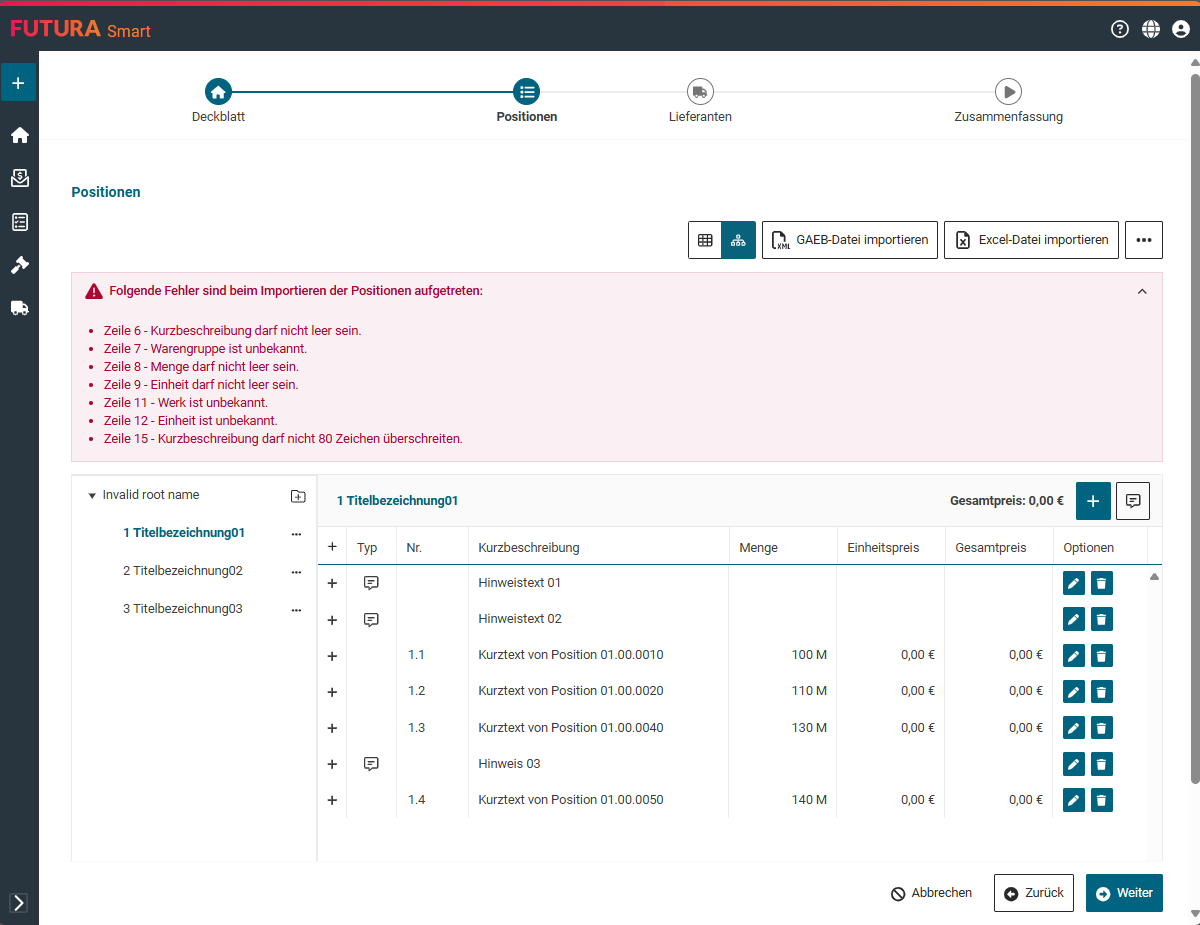This screenshot has width=1200, height=925.
Task: Click the Weiter button
Action: click(x=1124, y=893)
